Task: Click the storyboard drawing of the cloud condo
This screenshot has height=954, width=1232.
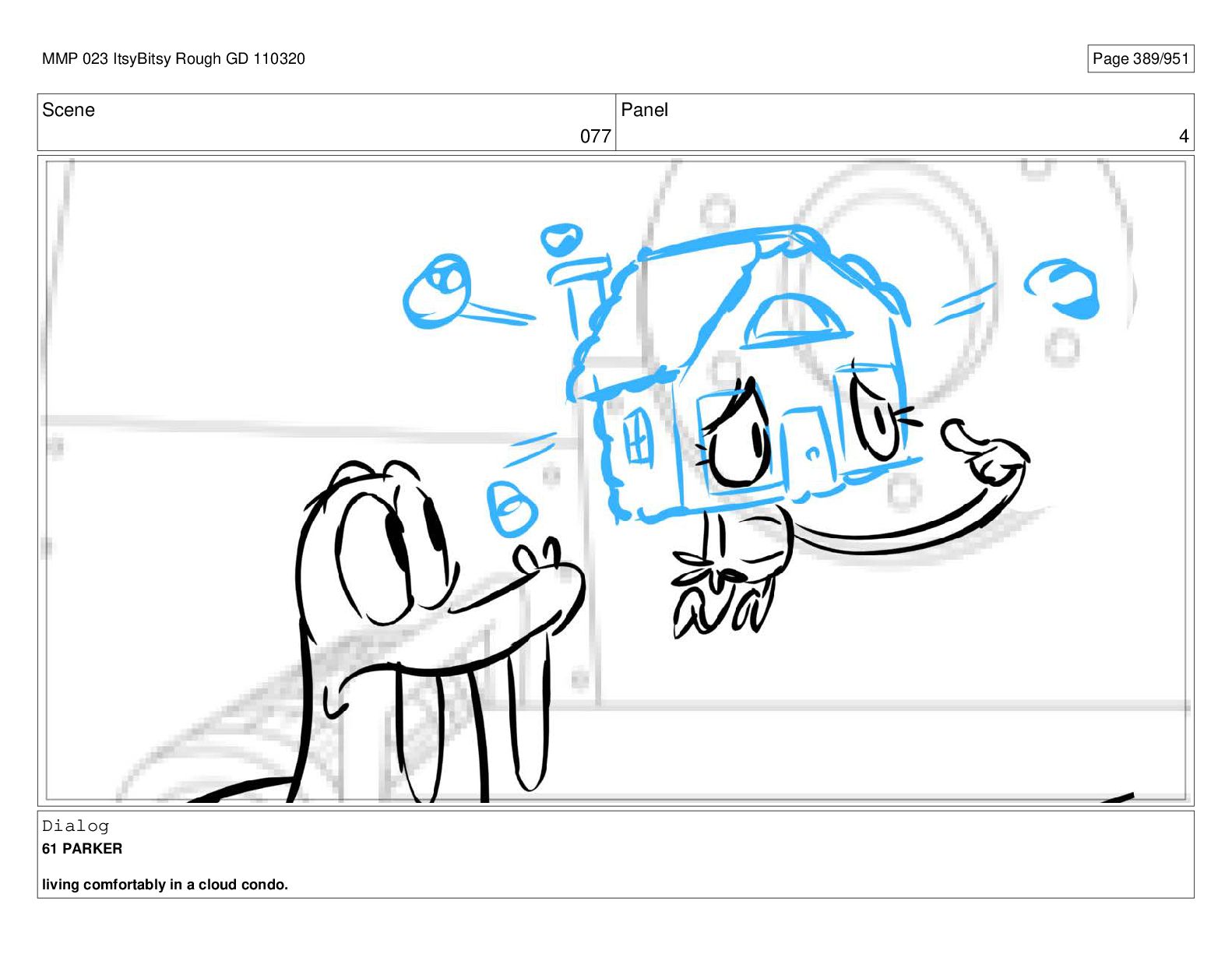Action: 740,374
